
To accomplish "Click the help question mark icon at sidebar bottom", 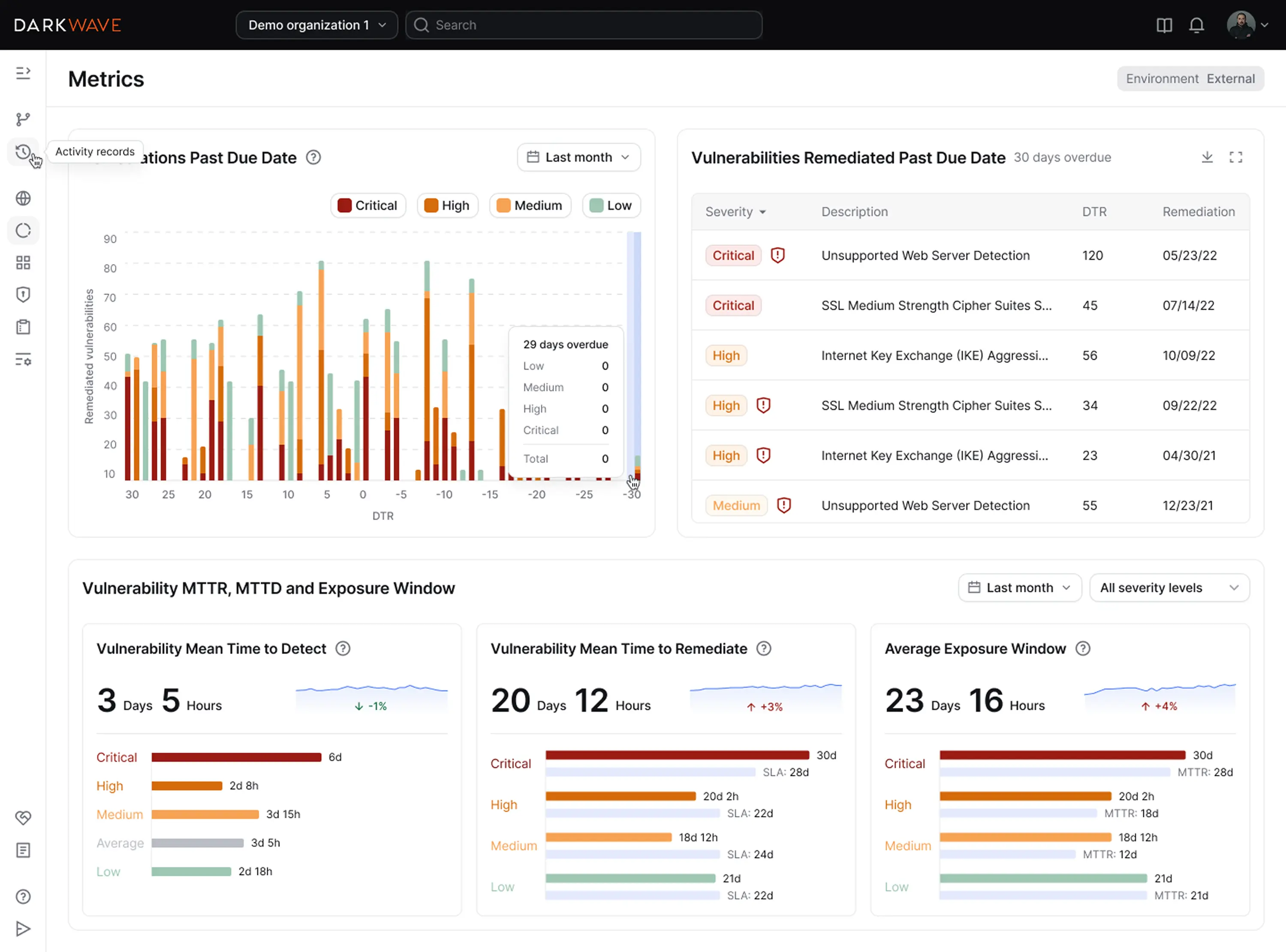I will (23, 896).
